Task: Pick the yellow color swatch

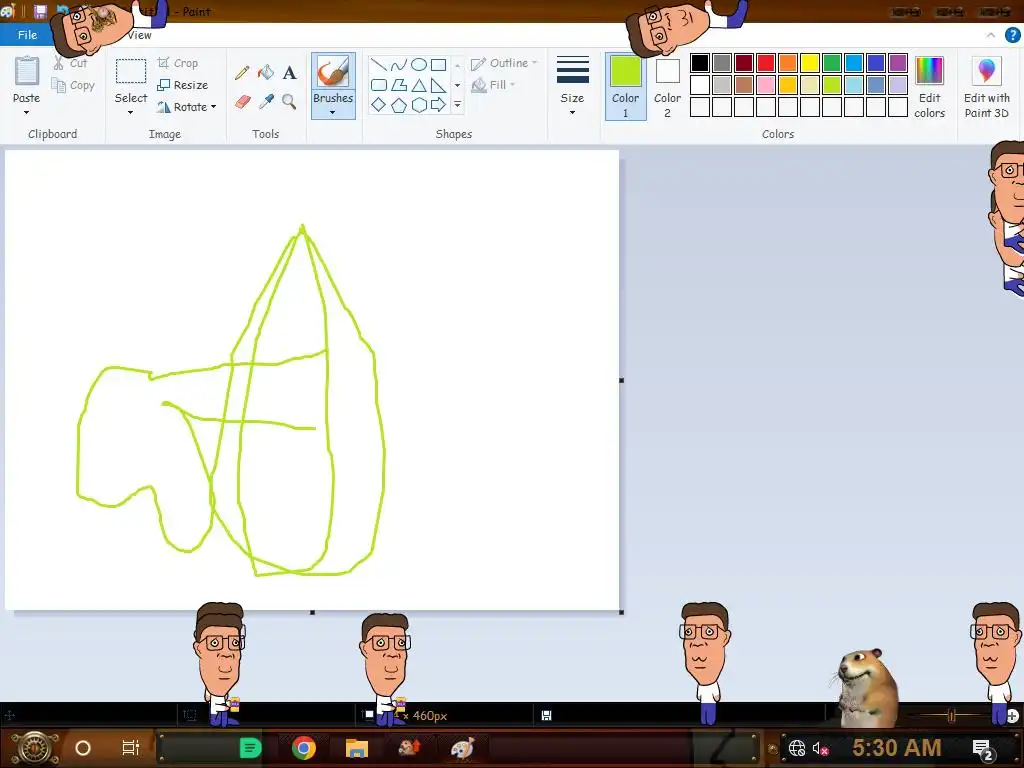Action: coord(810,63)
